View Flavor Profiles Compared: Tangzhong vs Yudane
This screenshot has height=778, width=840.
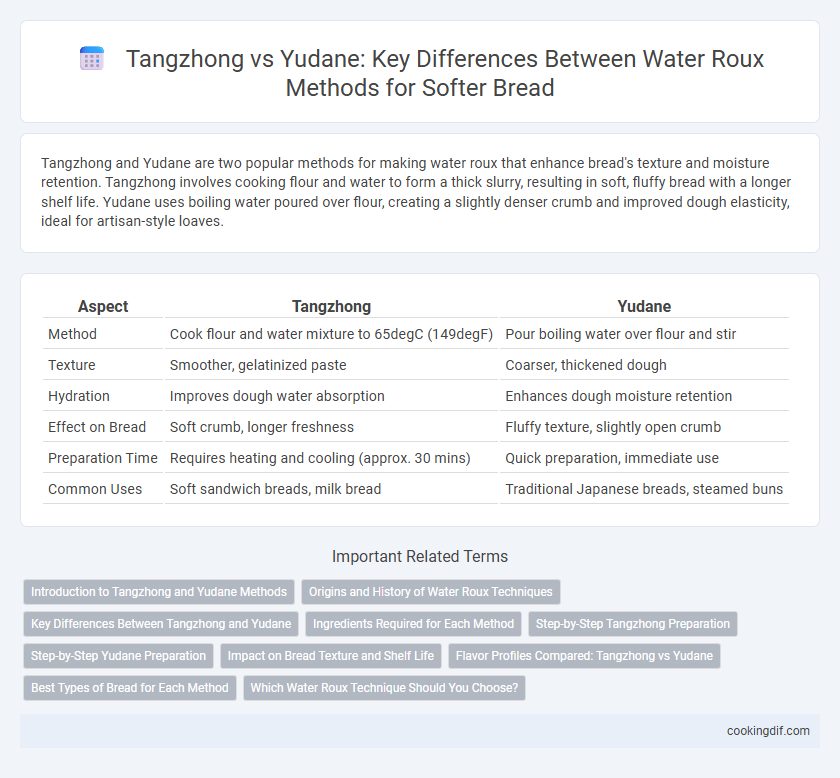point(584,656)
